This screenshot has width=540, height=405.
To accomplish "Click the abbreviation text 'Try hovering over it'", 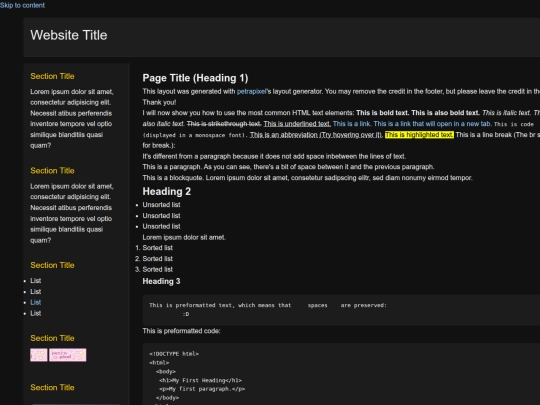I will [x=351, y=135].
